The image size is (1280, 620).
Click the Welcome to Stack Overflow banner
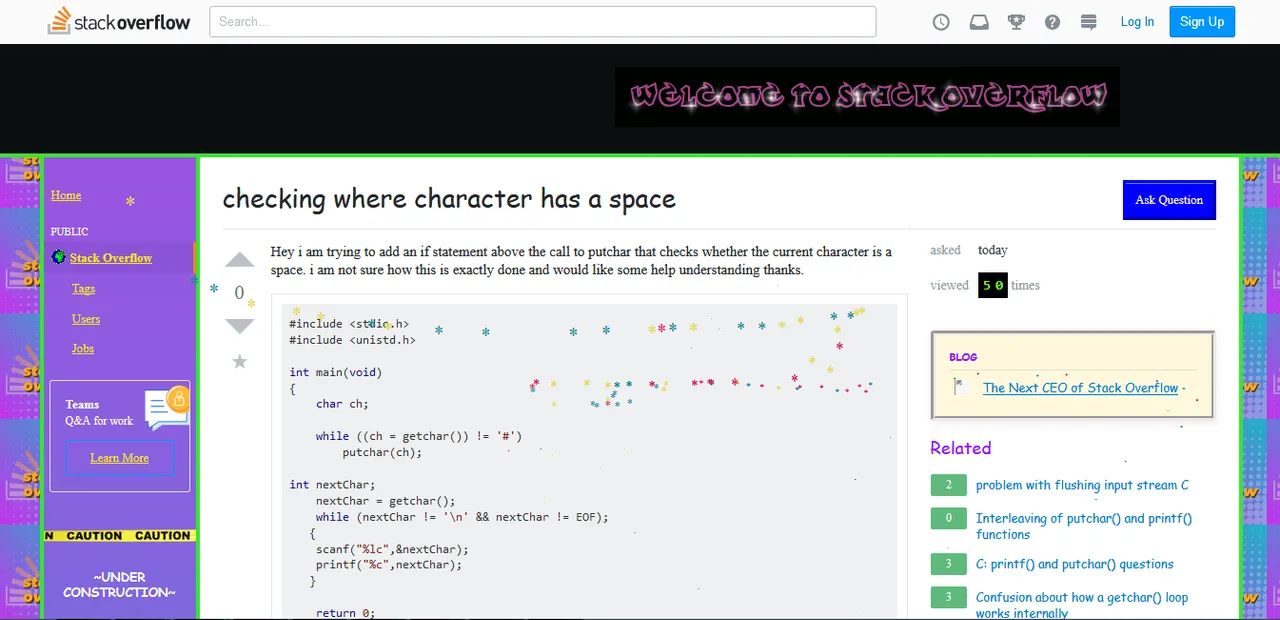pos(867,96)
